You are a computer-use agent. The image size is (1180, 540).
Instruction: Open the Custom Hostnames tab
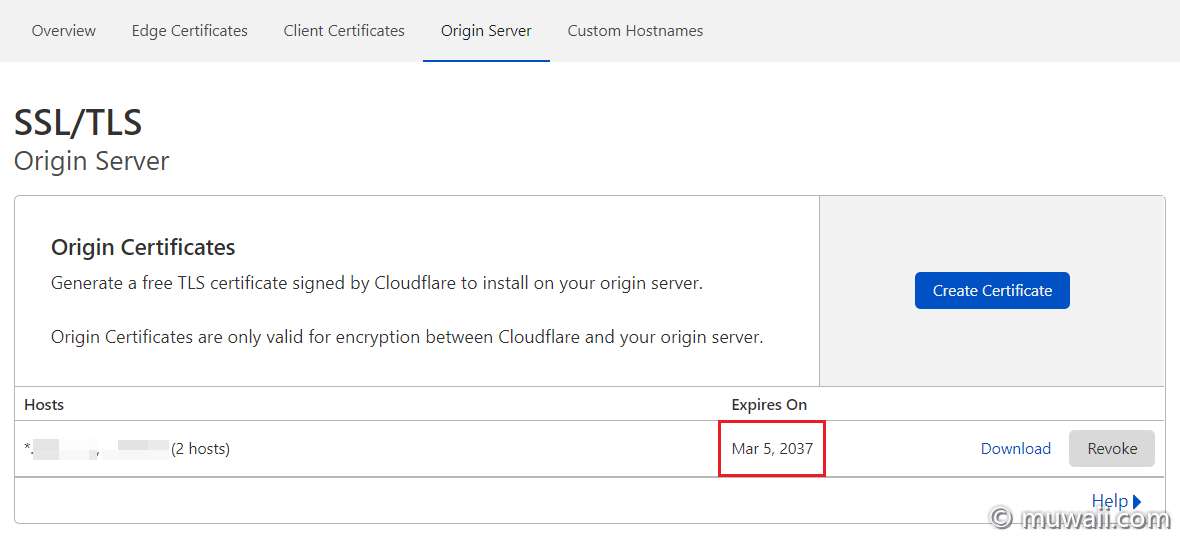pos(635,31)
